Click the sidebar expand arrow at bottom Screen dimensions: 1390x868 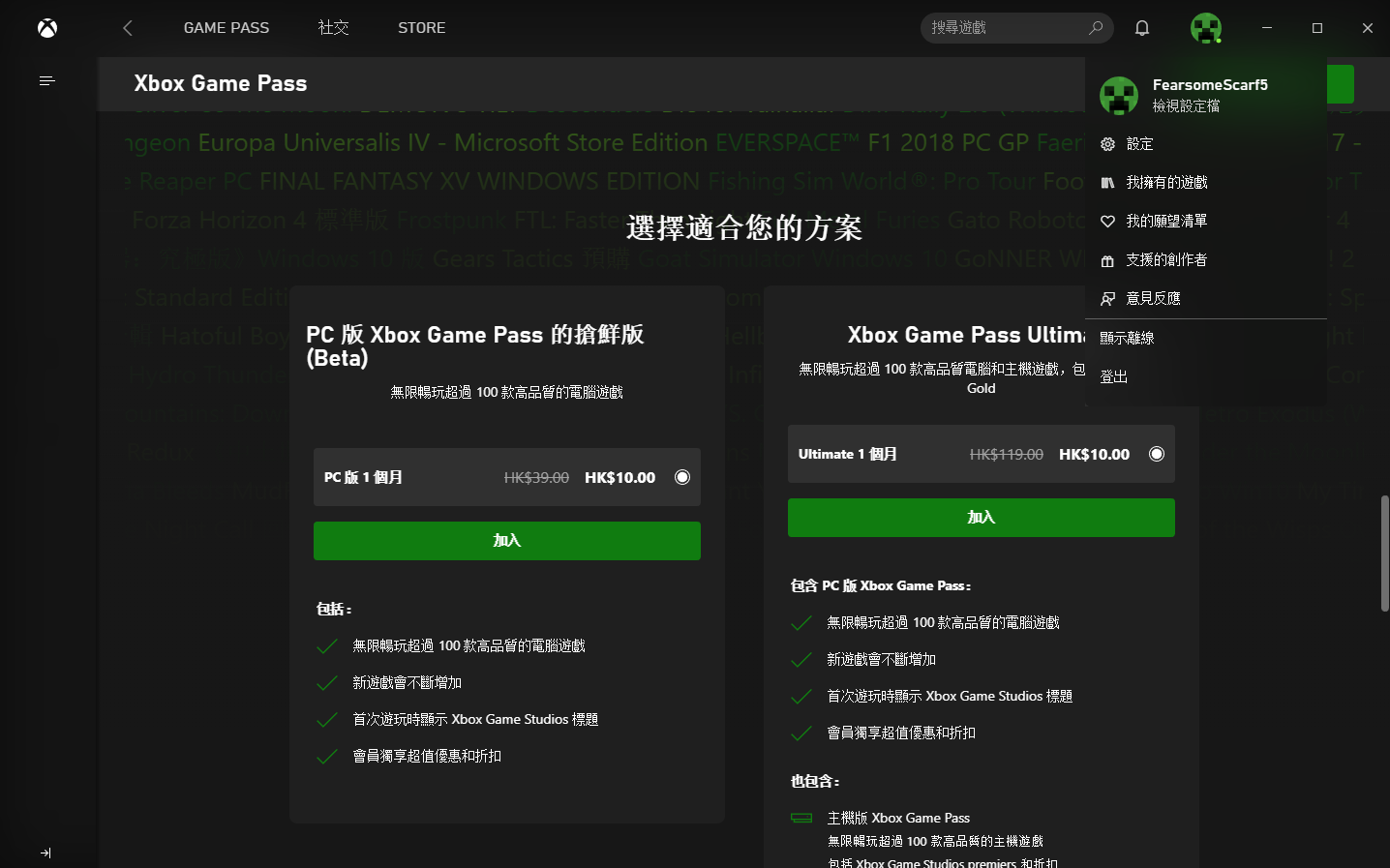point(45,853)
